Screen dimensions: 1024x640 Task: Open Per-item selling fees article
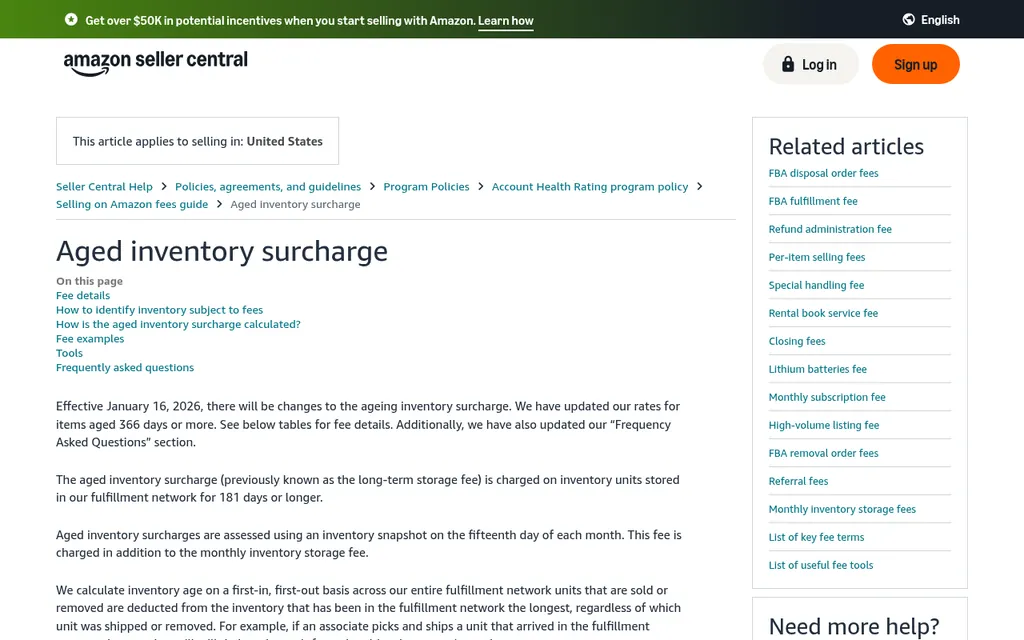click(816, 257)
